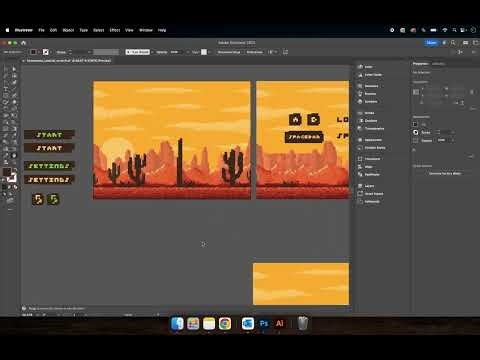The height and width of the screenshot is (360, 480).
Task: Open the Graphic Styles panel
Action: coord(371,147)
